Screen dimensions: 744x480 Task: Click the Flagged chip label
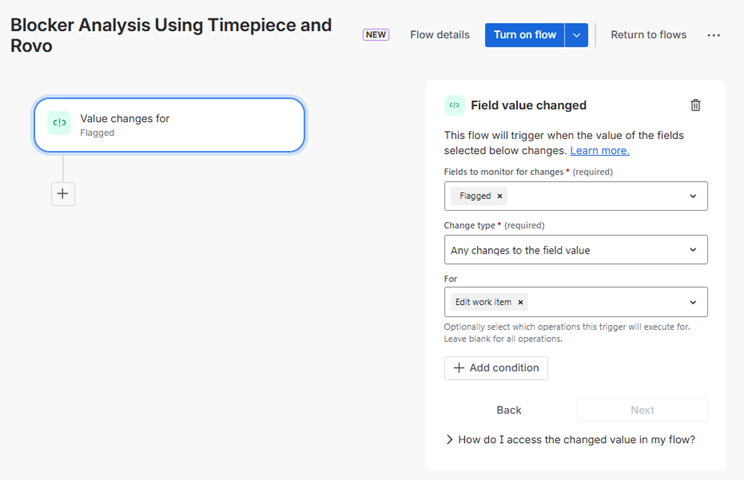click(475, 196)
